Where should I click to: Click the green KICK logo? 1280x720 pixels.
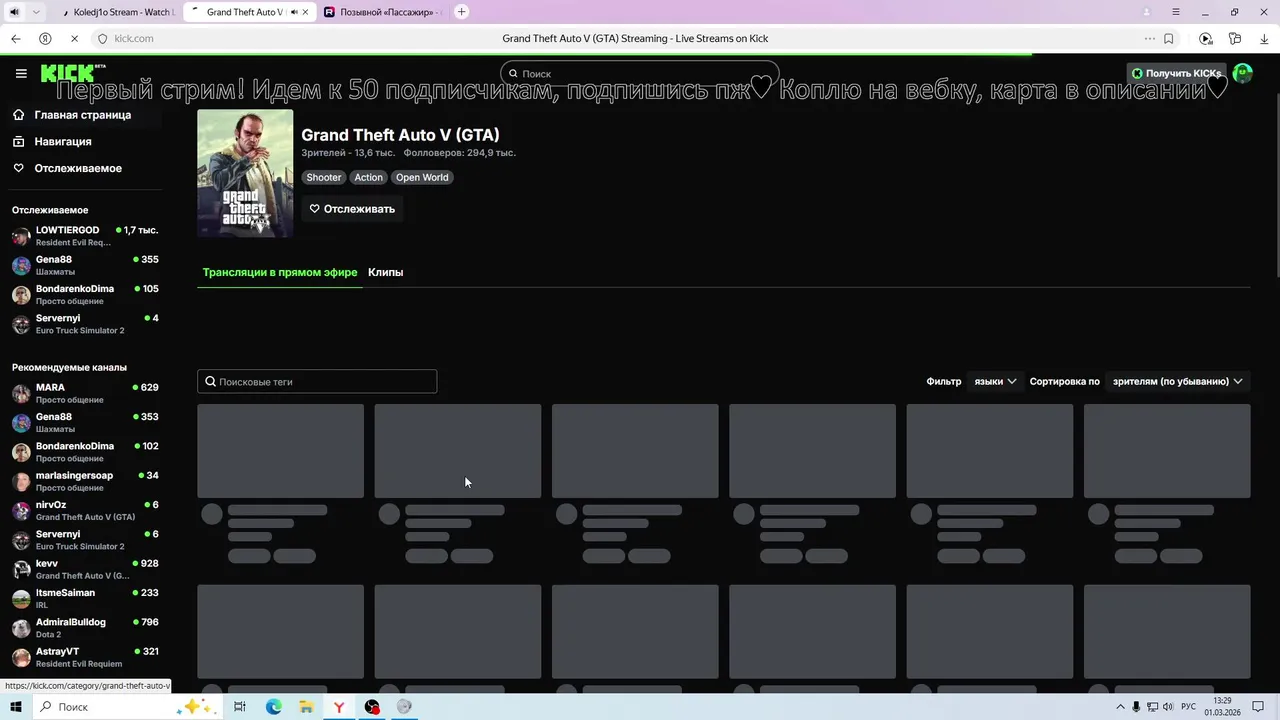pyautogui.click(x=70, y=73)
